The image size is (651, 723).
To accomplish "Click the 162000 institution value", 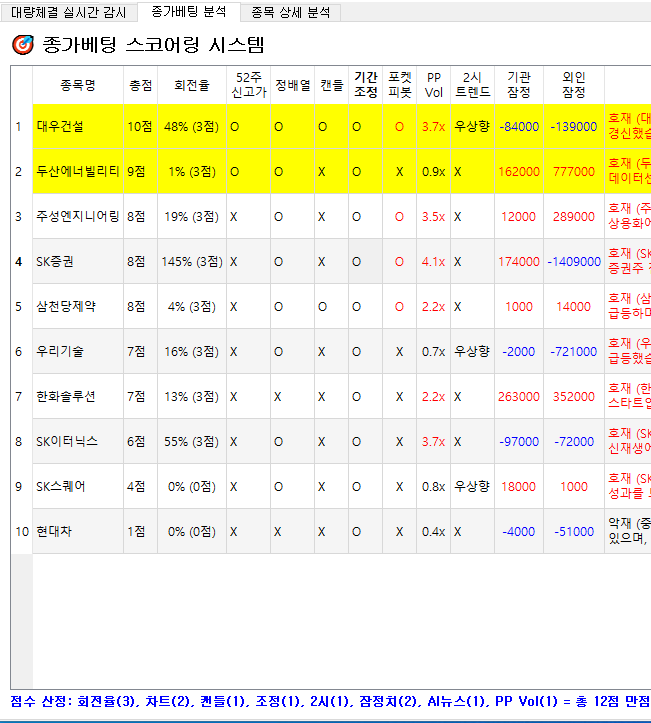I will (519, 172).
